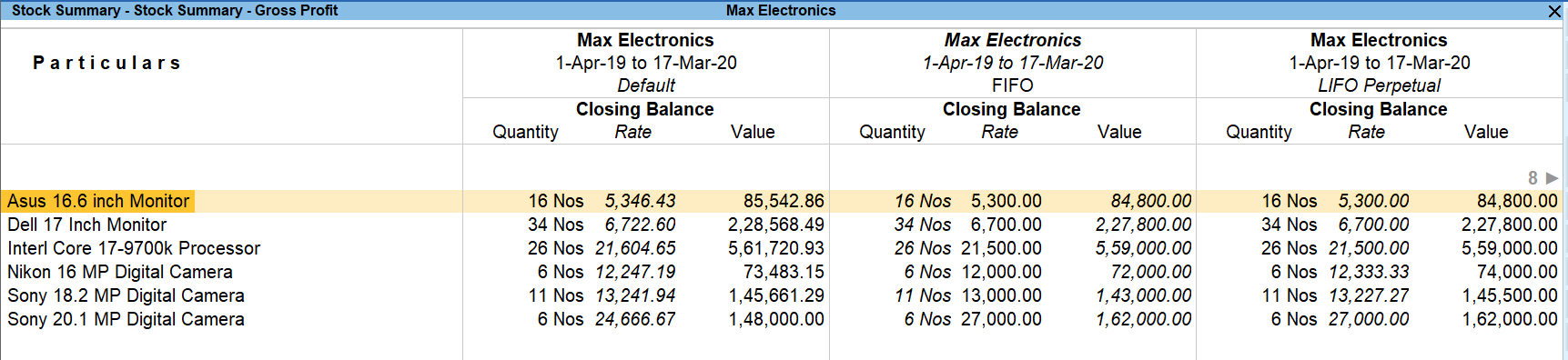Click Sony 18.2 LIFO value 1,45,500.00
The width and height of the screenshot is (1568, 360).
click(1510, 295)
